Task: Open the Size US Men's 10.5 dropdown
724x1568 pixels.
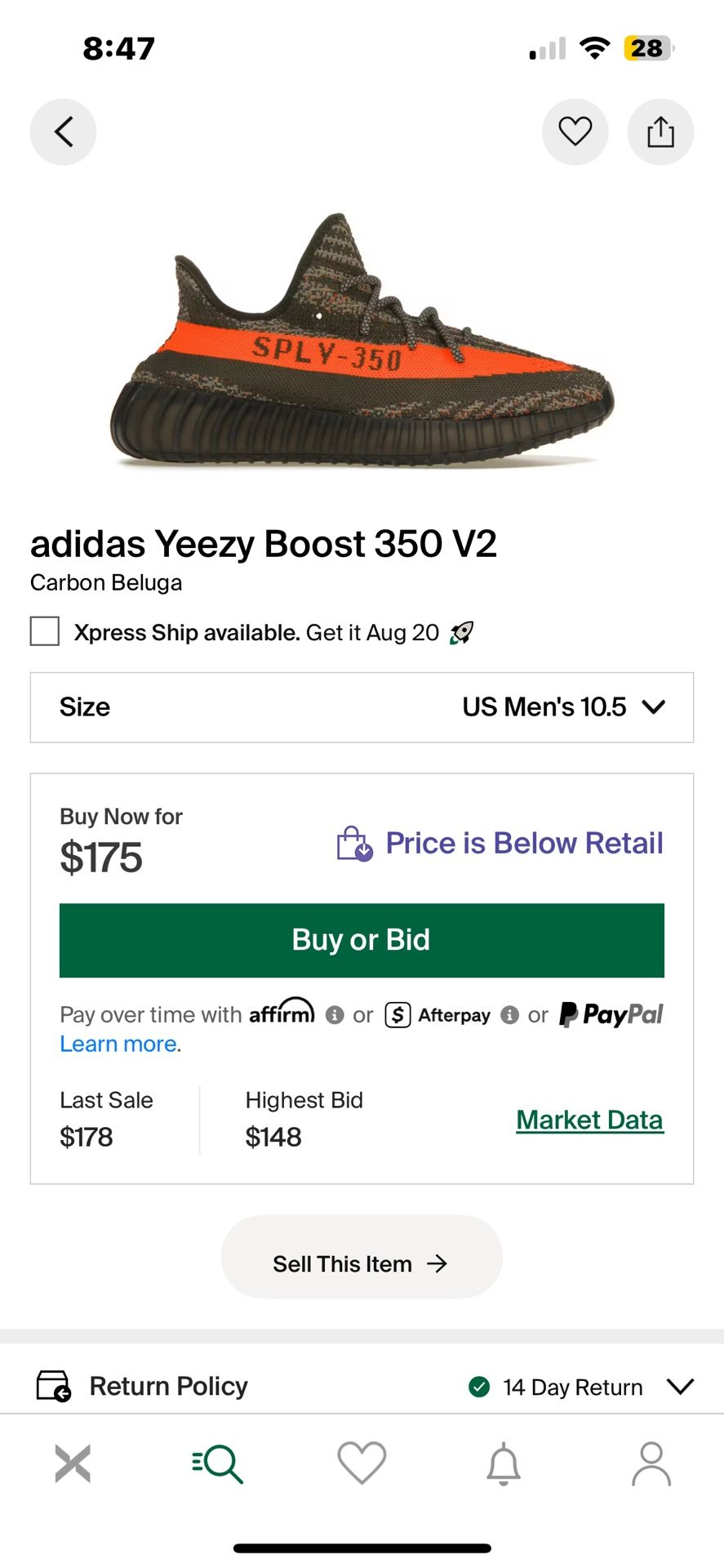Action: [362, 707]
